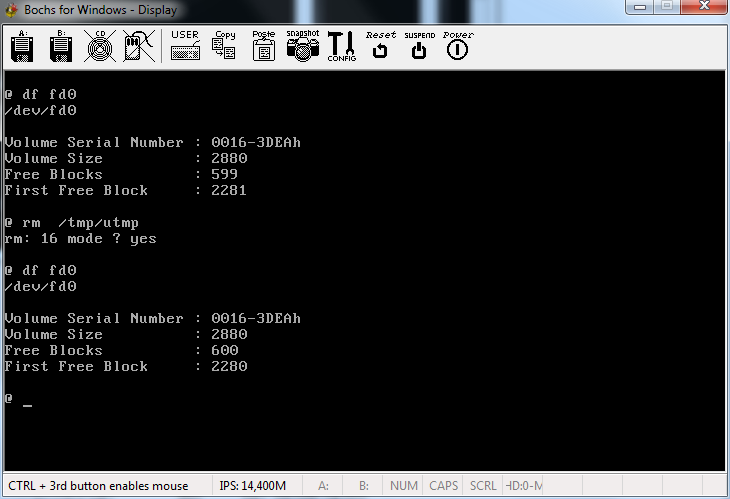This screenshot has width=730, height=499.
Task: Click the A: drive status bar indicator
Action: tap(323, 486)
